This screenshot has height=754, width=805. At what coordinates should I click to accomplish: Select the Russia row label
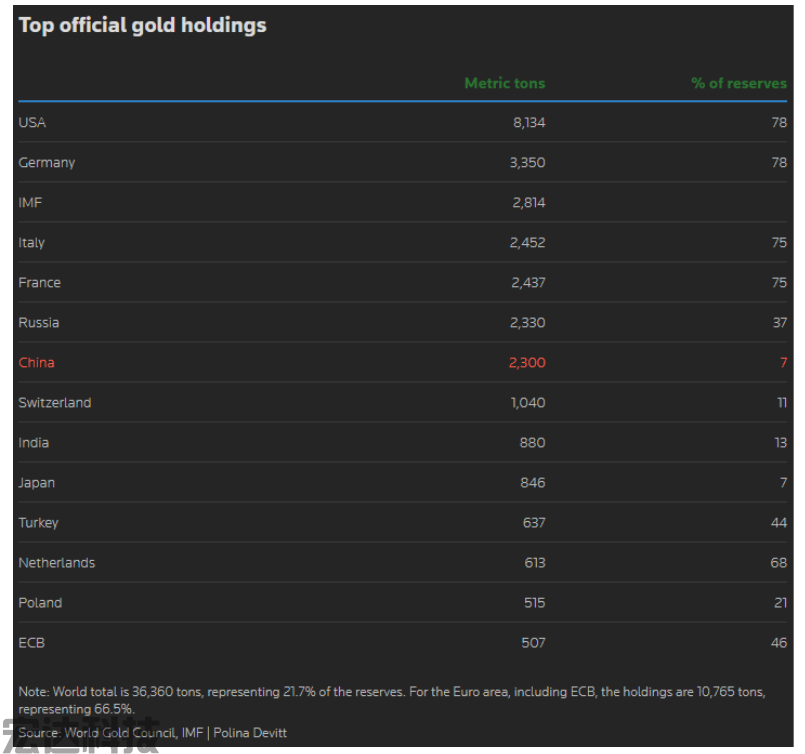(38, 322)
